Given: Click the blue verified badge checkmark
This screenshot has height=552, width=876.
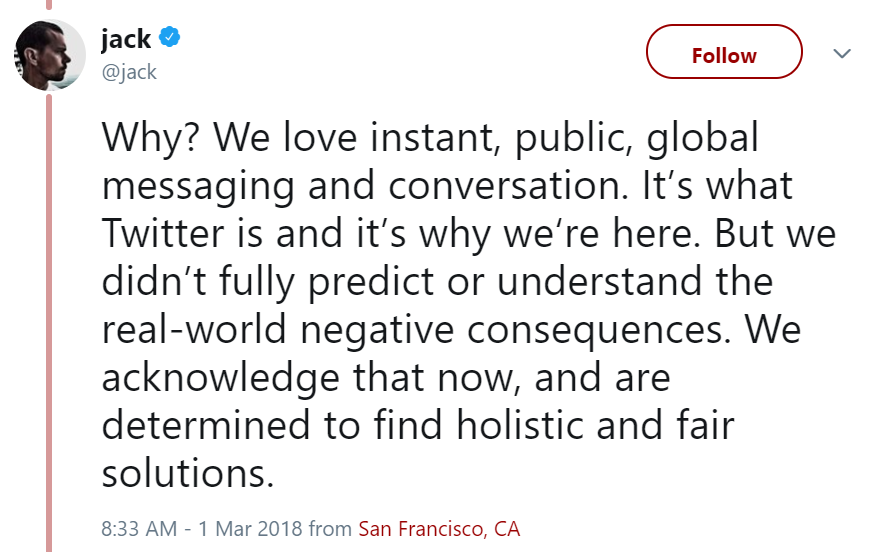Looking at the screenshot, I should pyautogui.click(x=169, y=37).
